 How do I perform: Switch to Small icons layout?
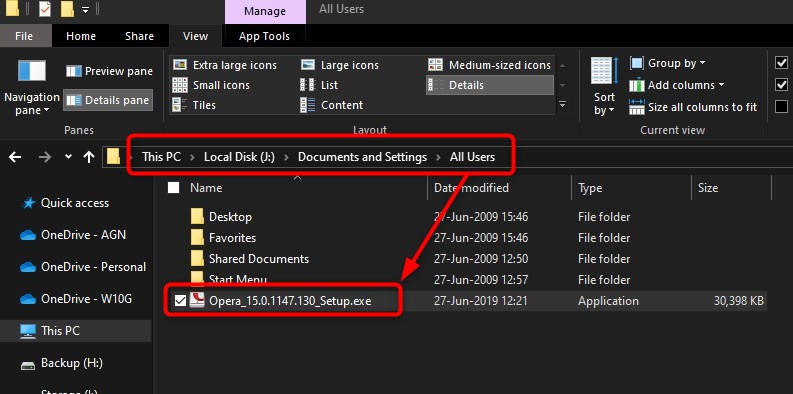[211, 85]
